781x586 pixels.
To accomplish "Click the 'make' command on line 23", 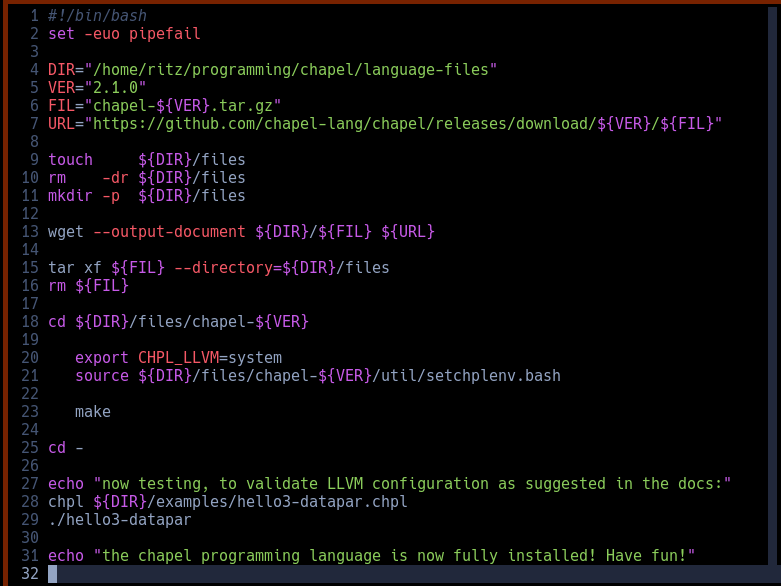I will coord(93,411).
